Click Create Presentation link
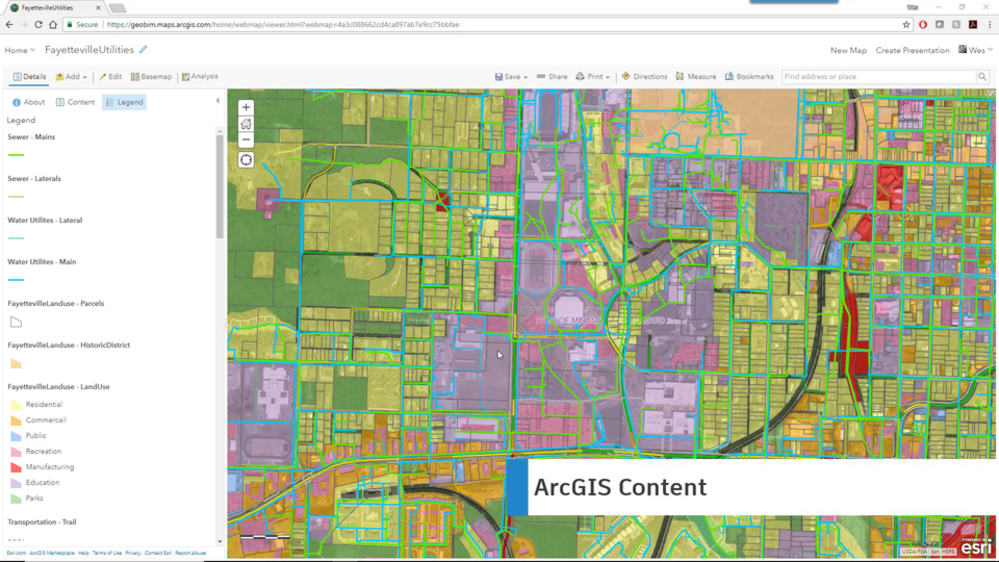 (x=912, y=50)
